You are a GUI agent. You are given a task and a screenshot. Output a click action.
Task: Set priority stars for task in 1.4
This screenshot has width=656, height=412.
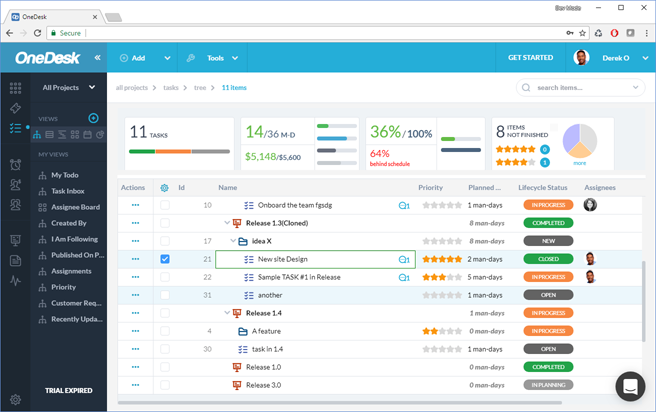442,349
